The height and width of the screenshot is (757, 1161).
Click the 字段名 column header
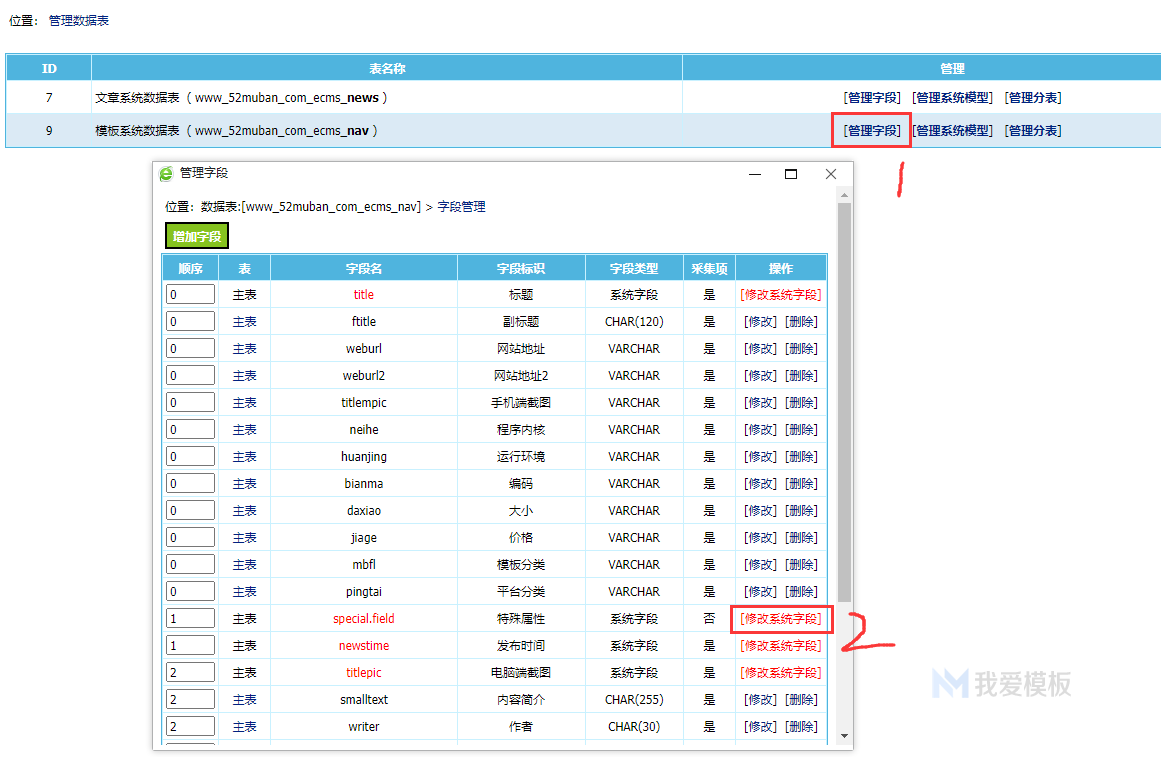pos(364,268)
